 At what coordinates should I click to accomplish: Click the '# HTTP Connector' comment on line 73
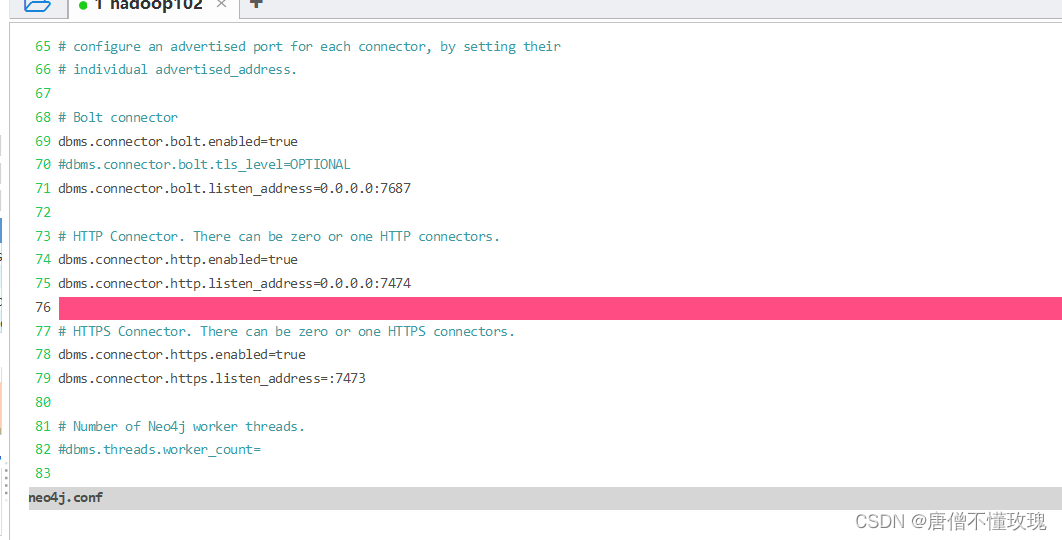click(x=279, y=236)
